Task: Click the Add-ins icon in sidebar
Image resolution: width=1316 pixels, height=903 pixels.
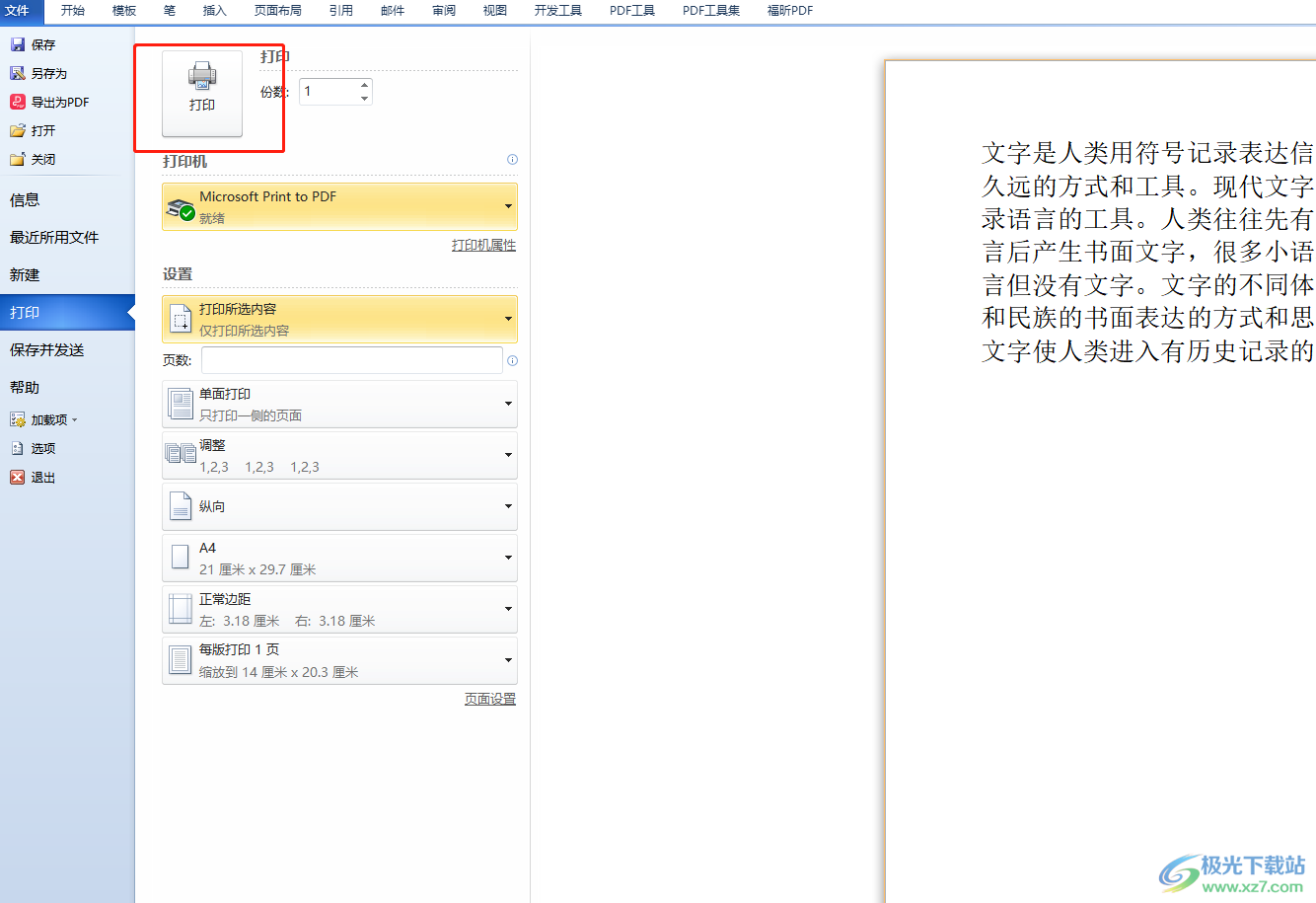Action: (x=17, y=419)
